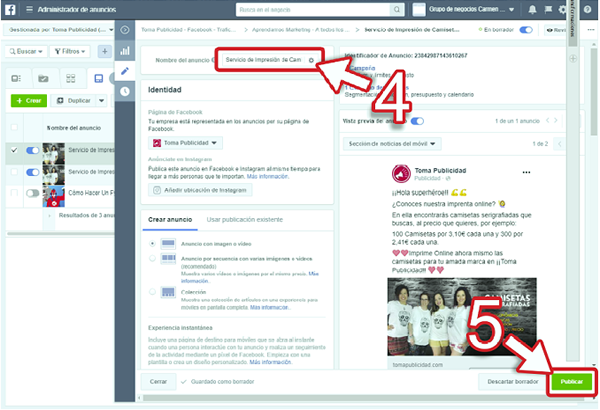
Task: Open the ads tab icon
Action: [99, 78]
